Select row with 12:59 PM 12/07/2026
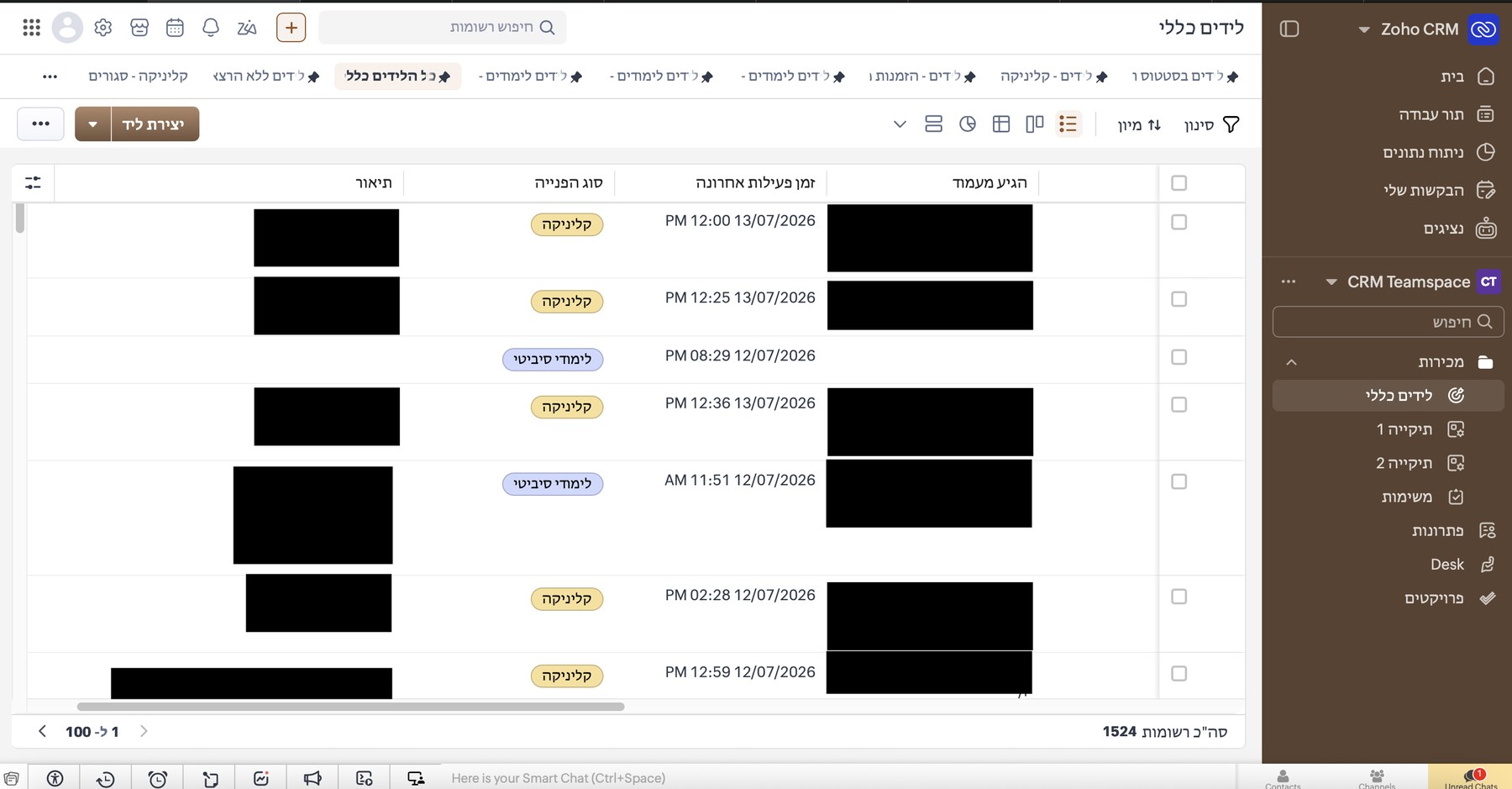Viewport: 1512px width, 789px height. (1179, 673)
